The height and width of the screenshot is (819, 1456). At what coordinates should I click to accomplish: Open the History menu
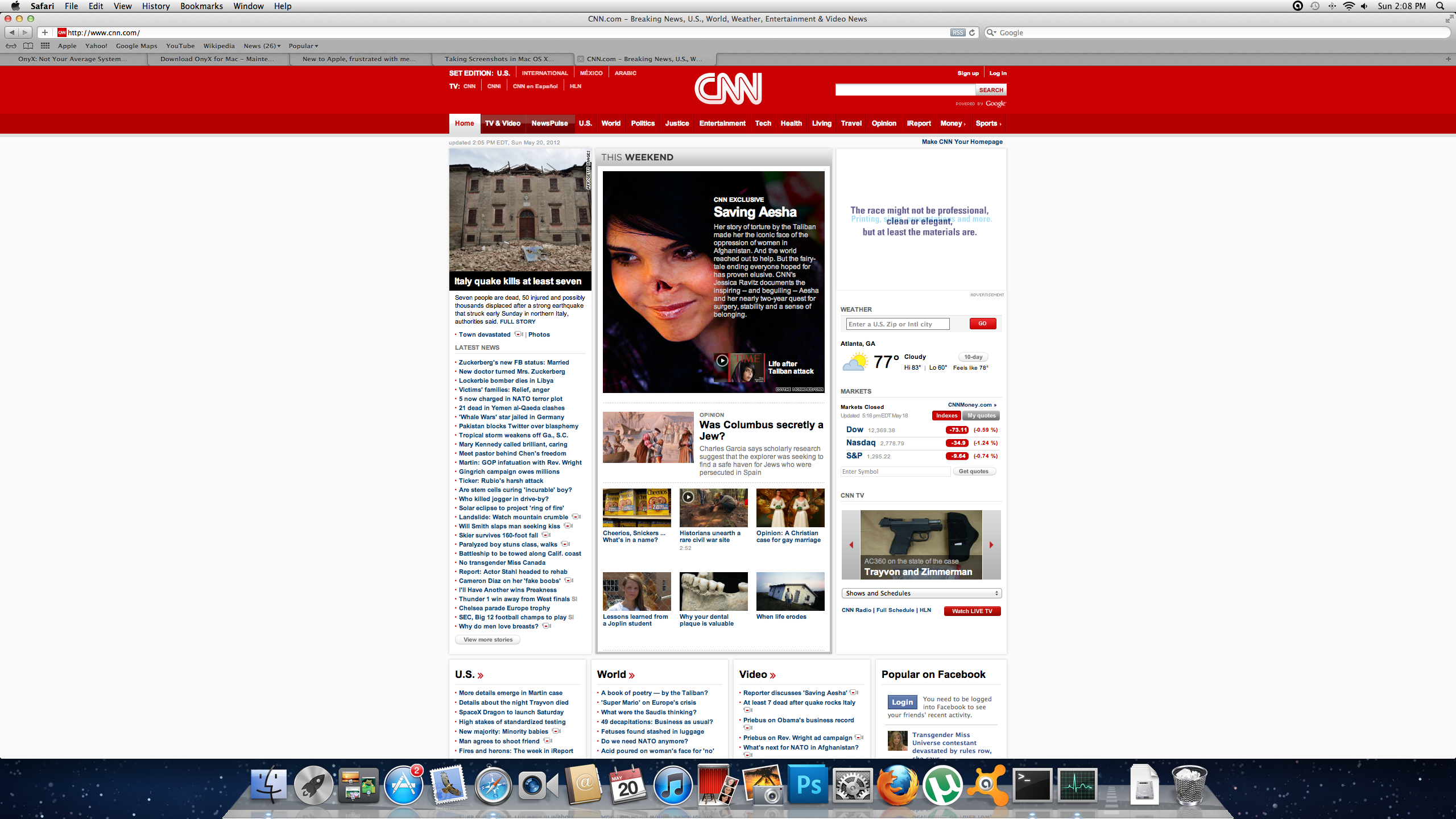pos(155,6)
